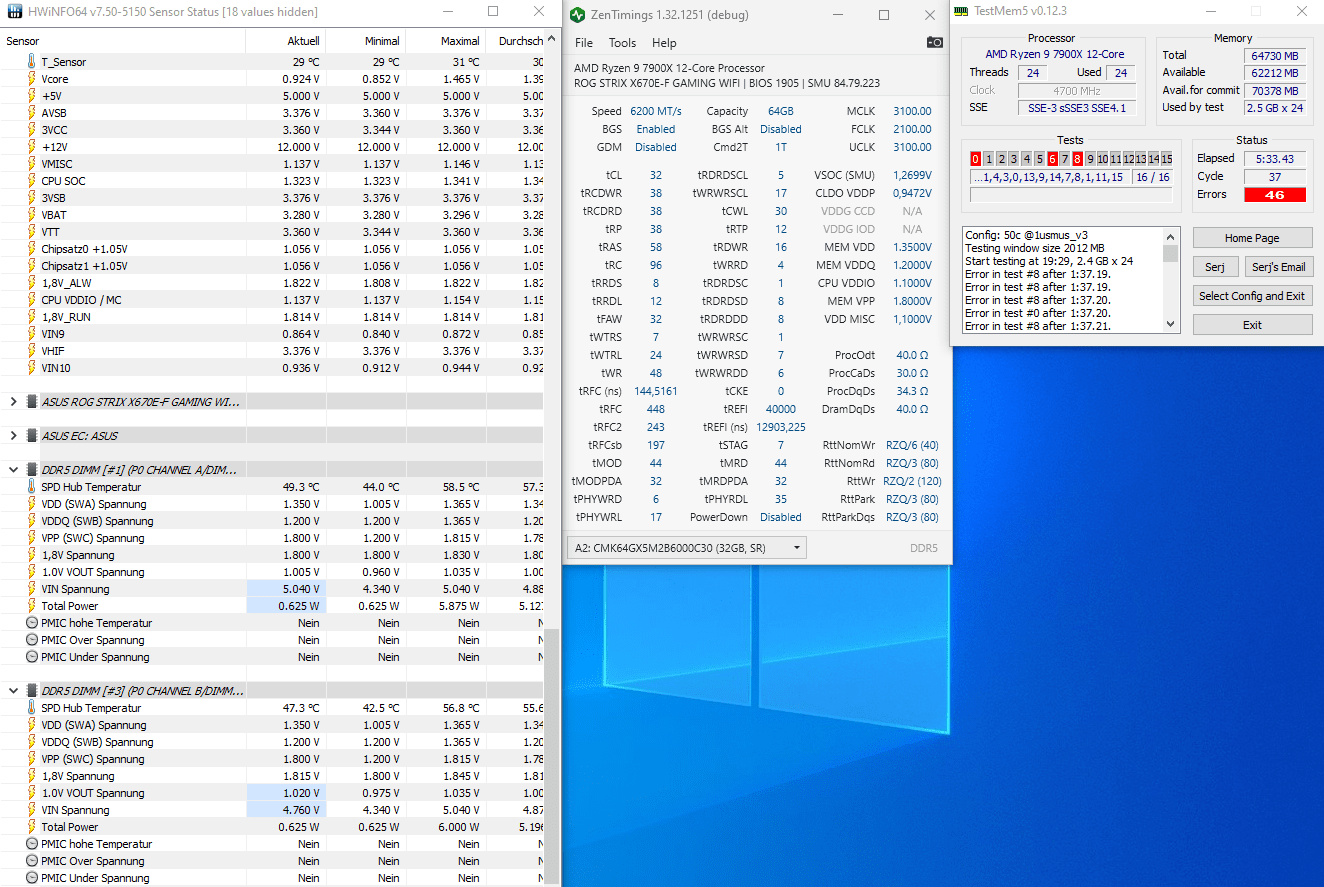Click the thermometer icon beside T_Sensor
Image resolution: width=1324 pixels, height=887 pixels.
(31, 62)
